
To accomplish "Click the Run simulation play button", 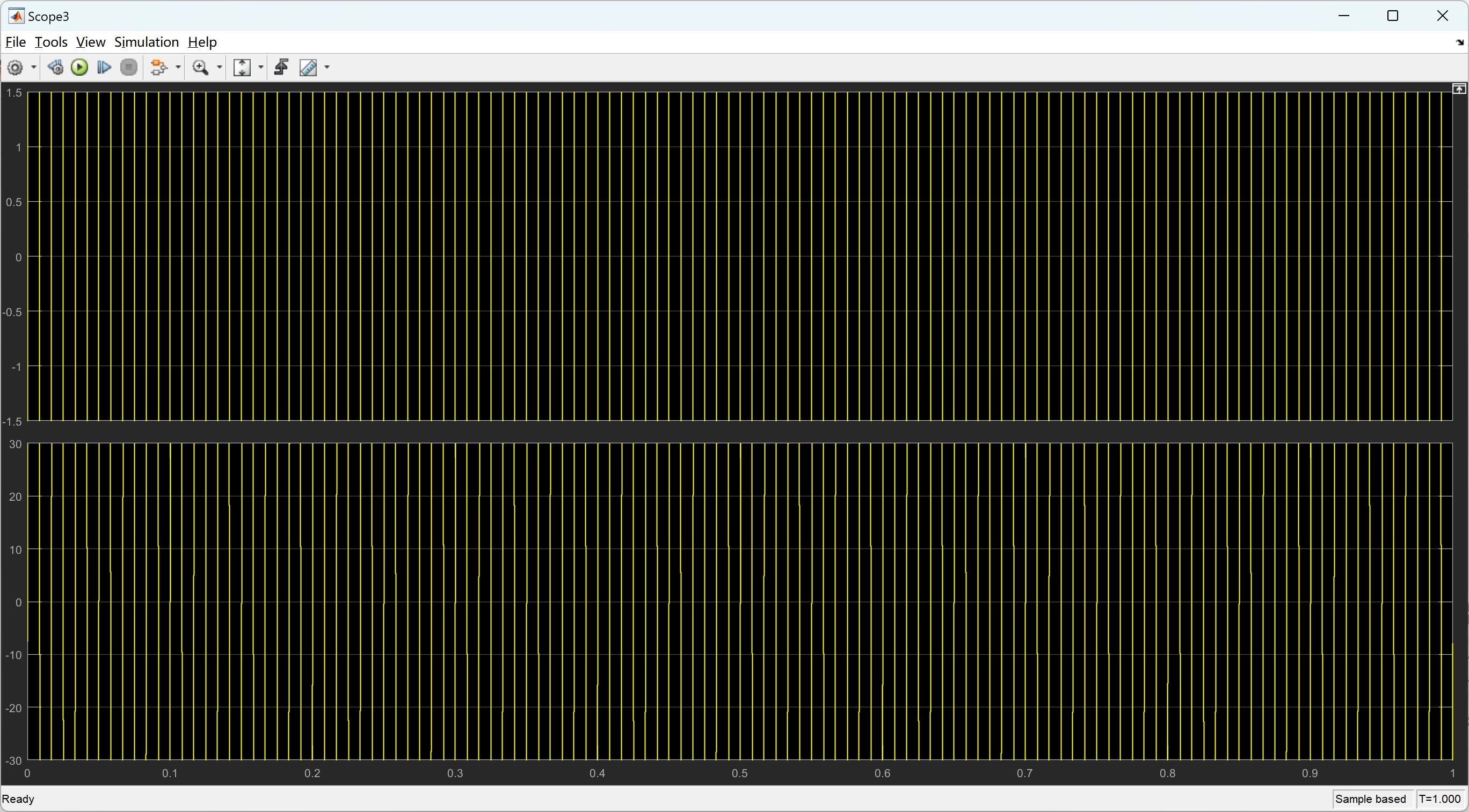I will (79, 67).
